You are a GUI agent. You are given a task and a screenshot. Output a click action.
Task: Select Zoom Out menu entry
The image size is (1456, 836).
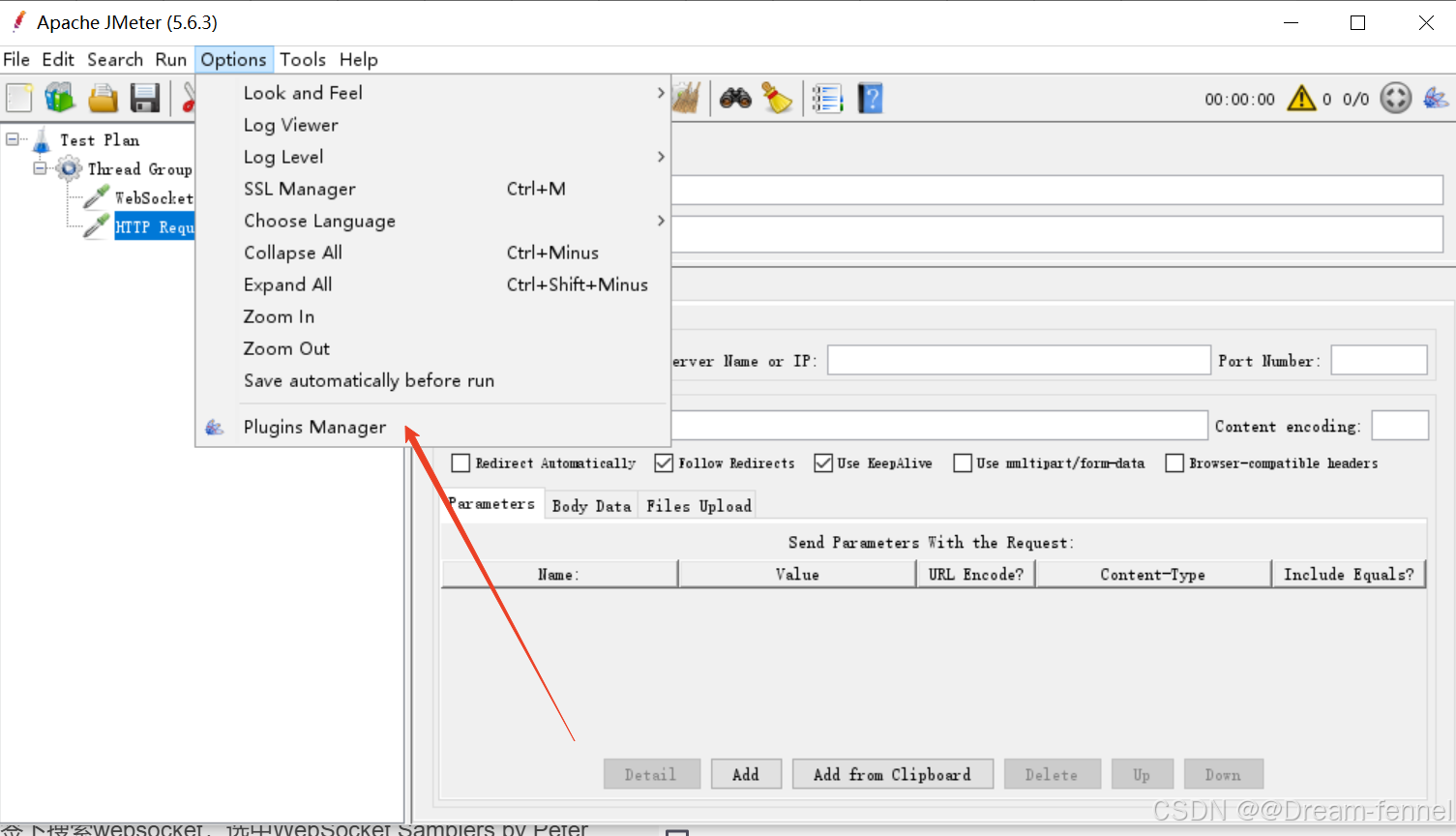433,348
